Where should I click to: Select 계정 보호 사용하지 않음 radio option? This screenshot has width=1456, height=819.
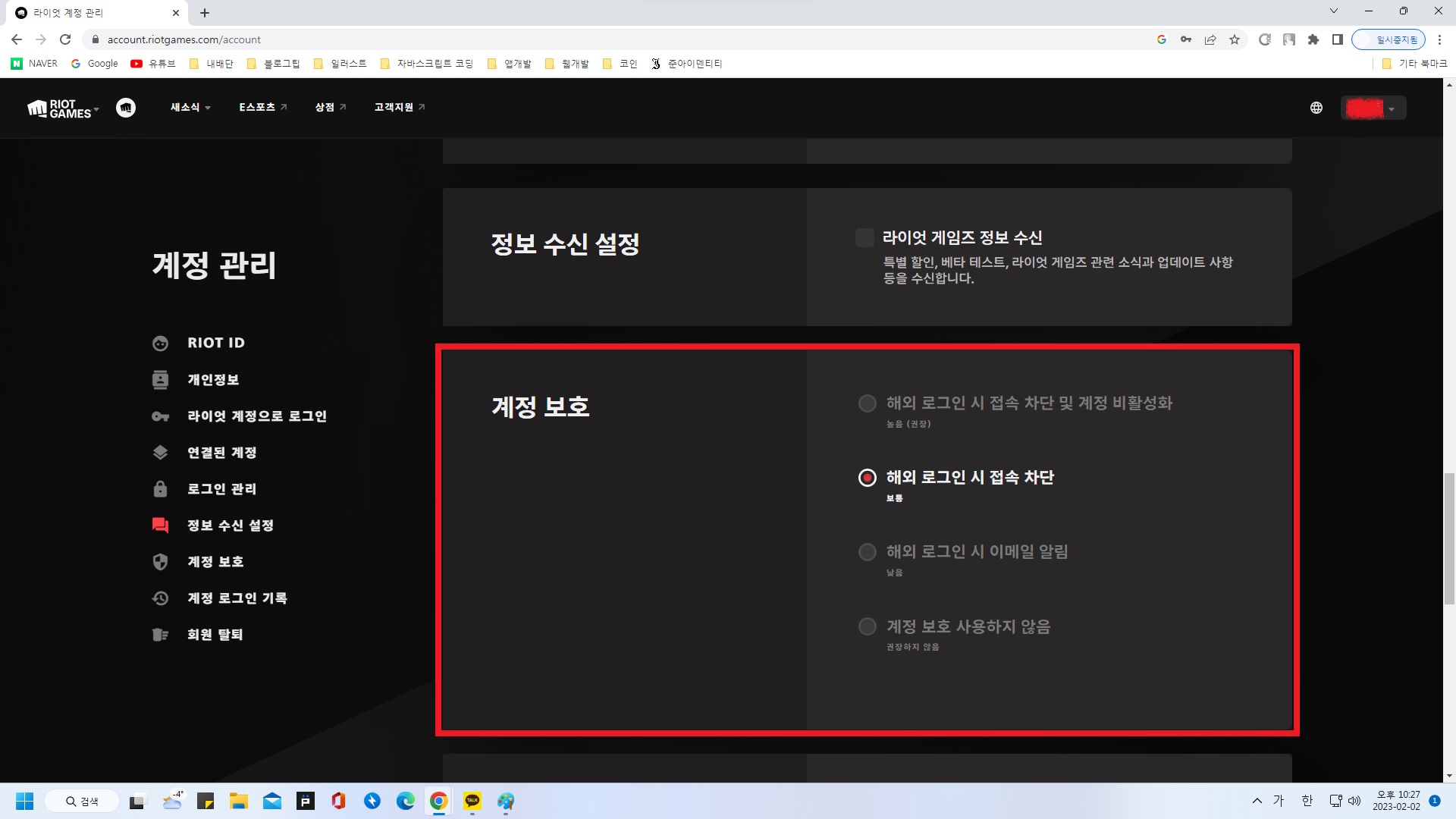[867, 626]
